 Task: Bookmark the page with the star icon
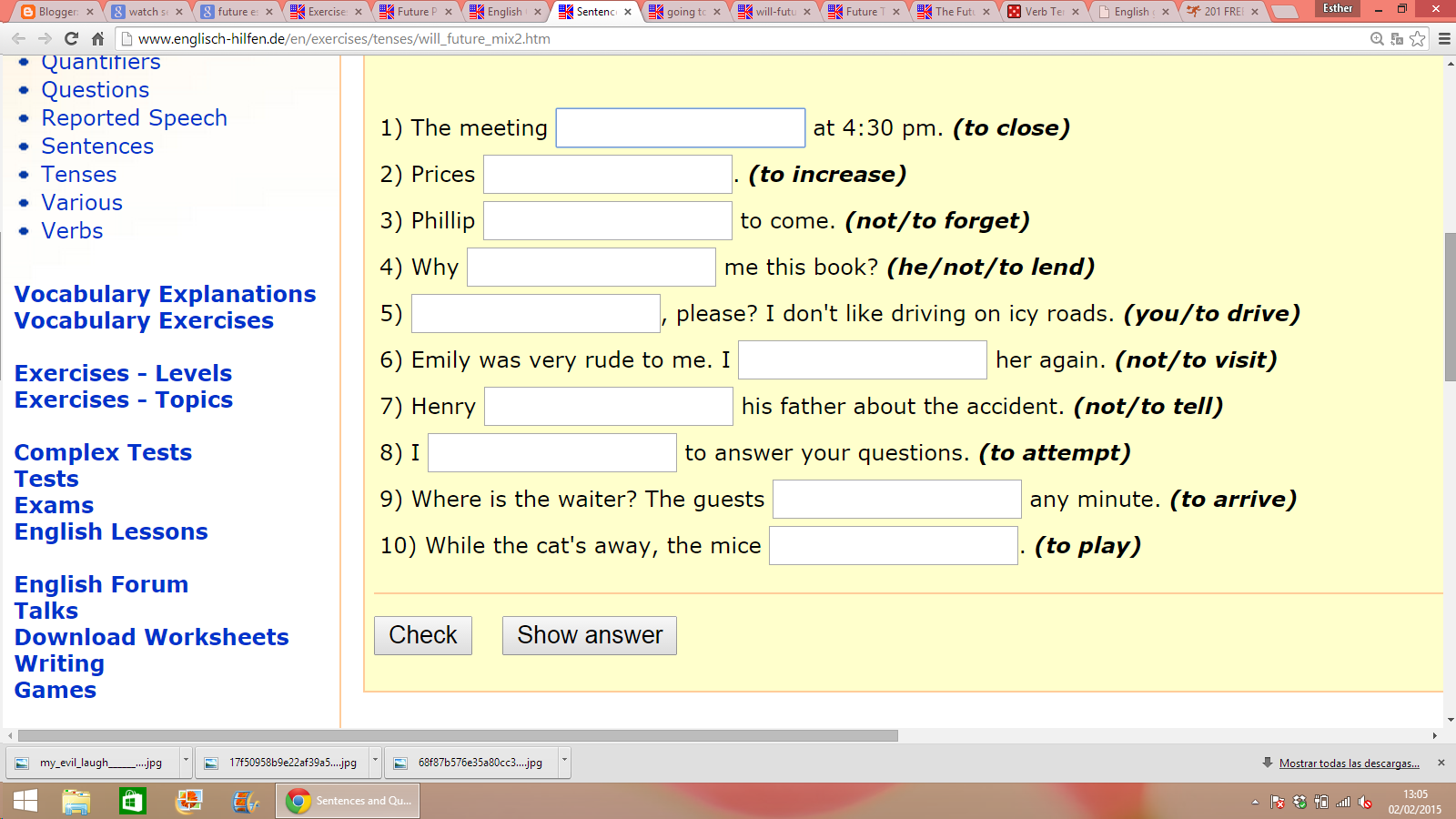coord(1419,39)
